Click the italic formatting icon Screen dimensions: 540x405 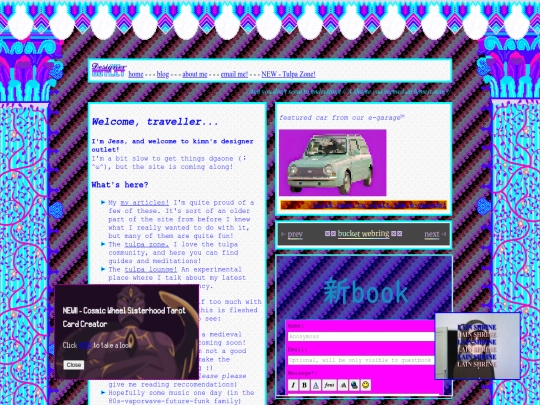click(x=293, y=385)
